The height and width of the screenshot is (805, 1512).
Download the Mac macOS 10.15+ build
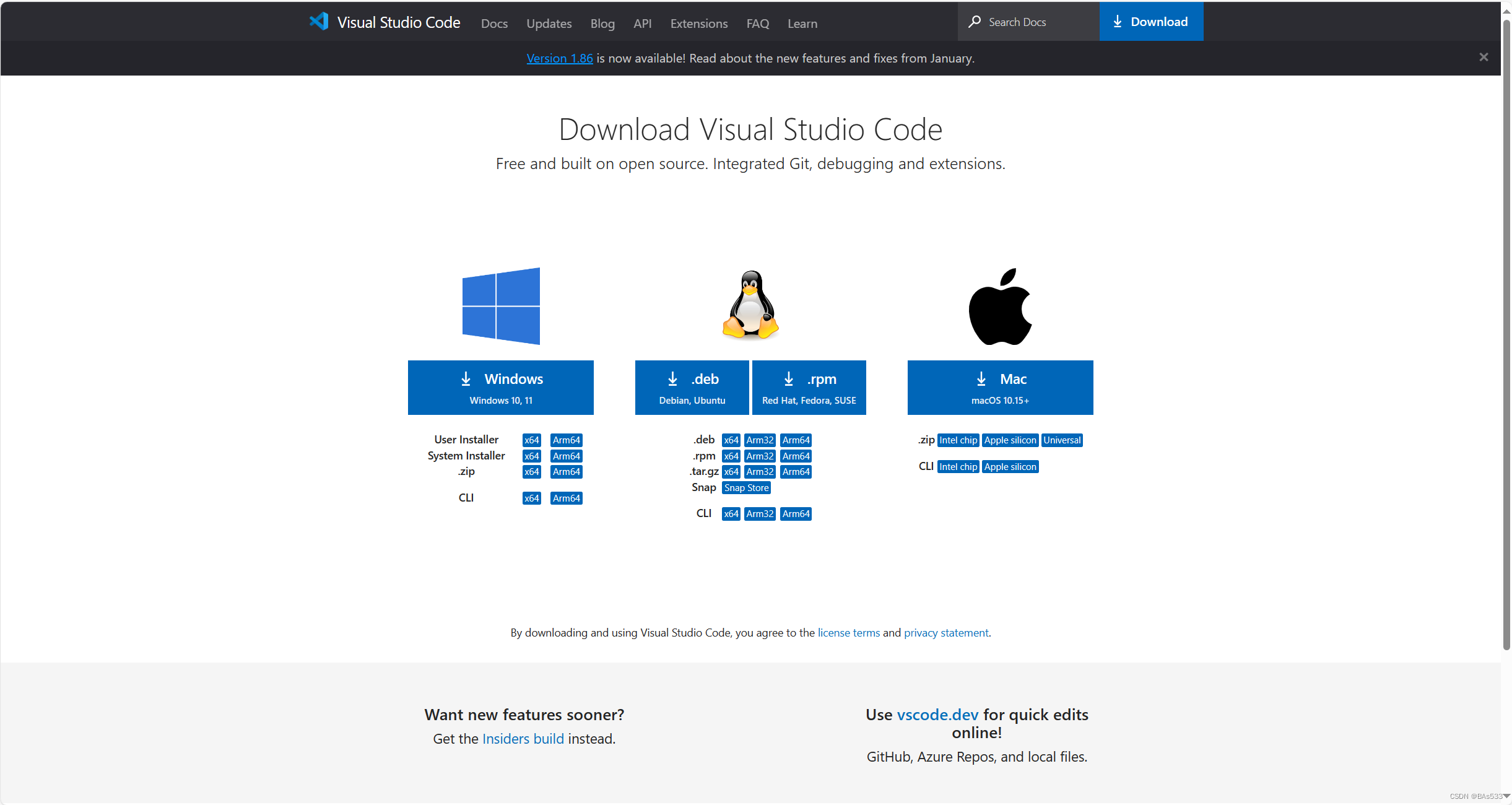[1000, 388]
